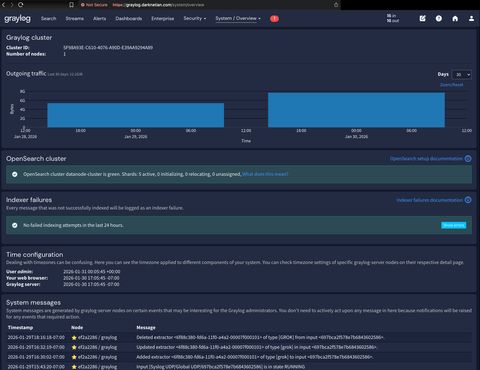
Task: Open the red notifications badge
Action: point(274,19)
